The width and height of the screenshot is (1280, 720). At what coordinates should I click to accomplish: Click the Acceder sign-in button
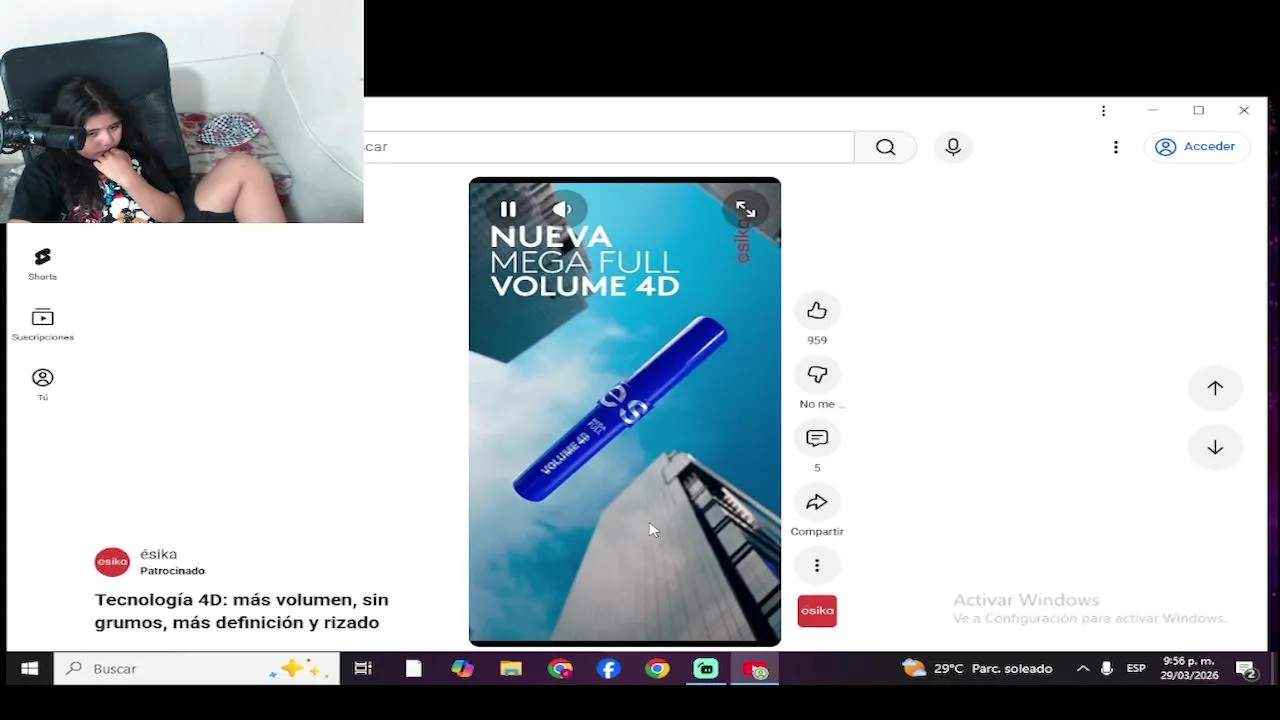coord(1196,147)
